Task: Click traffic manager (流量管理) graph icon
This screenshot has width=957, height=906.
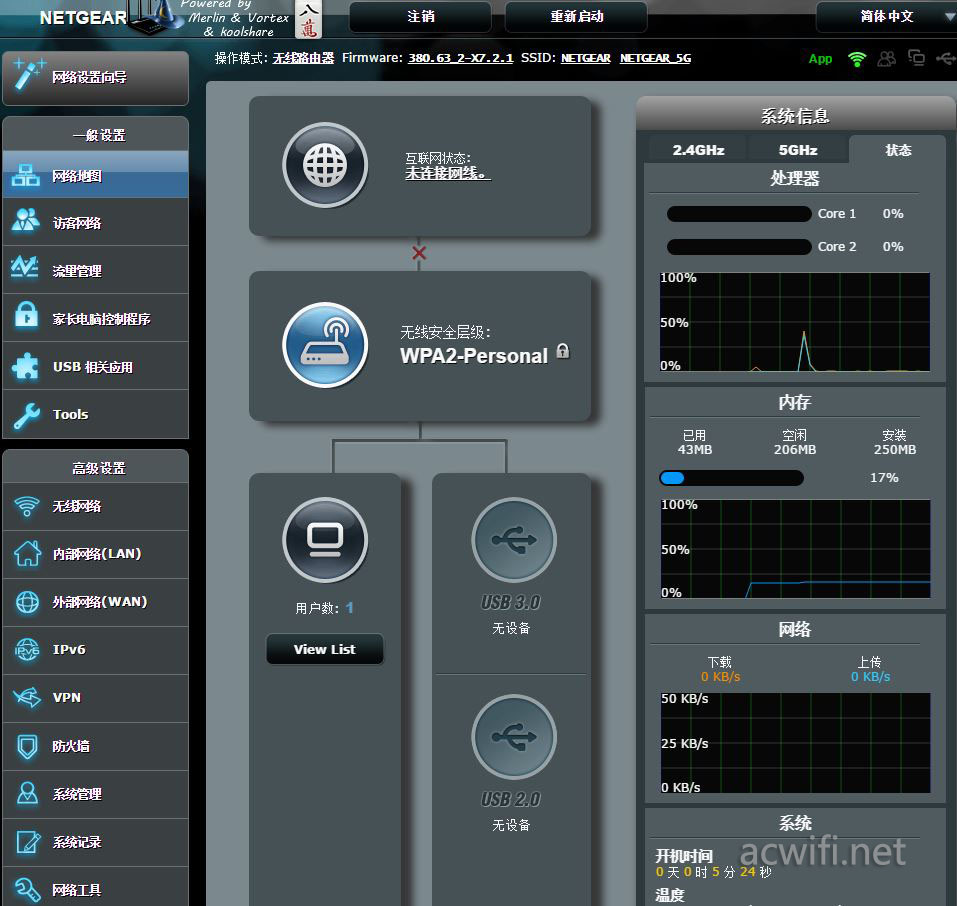Action: [x=25, y=267]
